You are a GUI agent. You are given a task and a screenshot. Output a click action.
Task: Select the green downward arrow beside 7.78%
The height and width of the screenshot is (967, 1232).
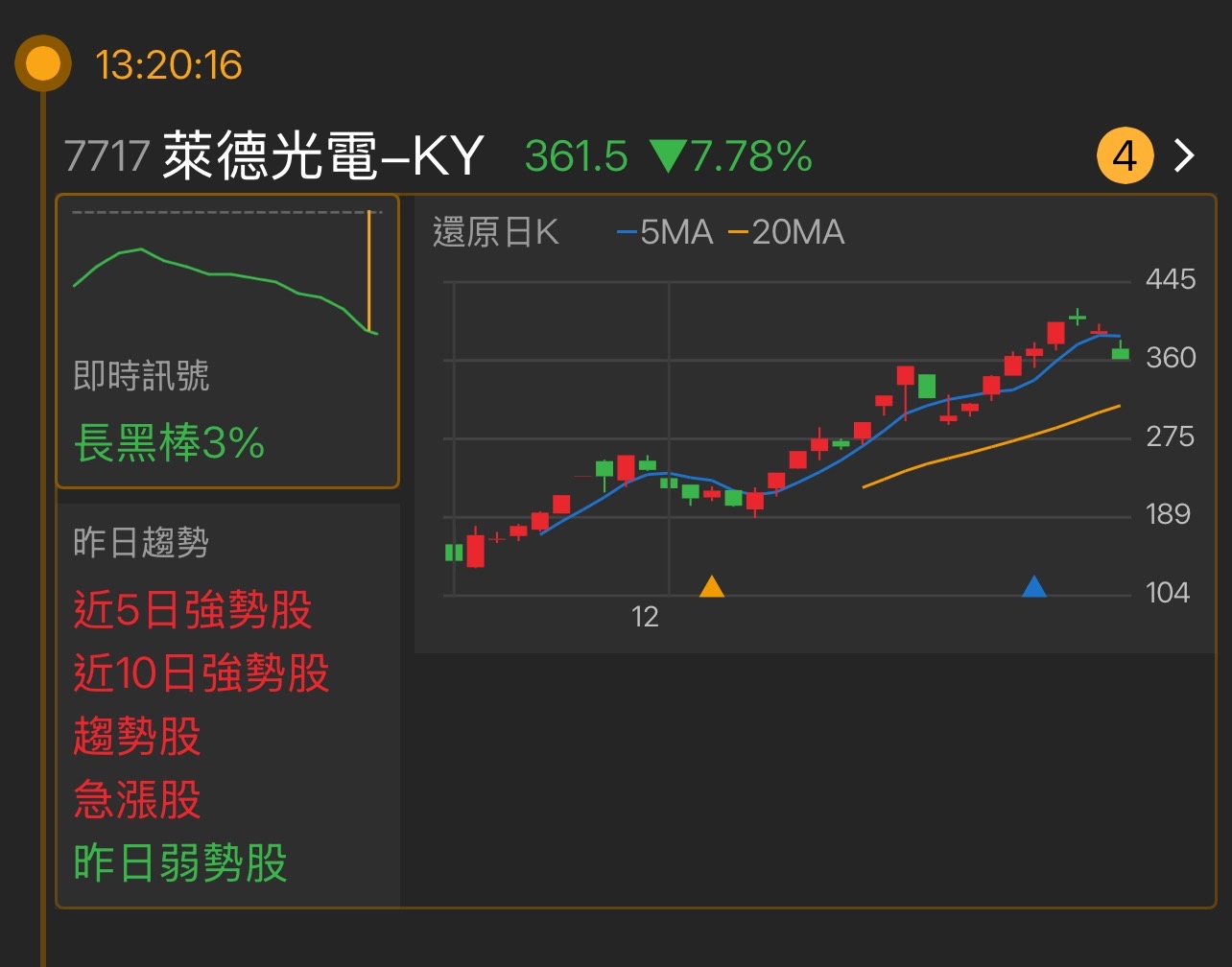coord(669,154)
